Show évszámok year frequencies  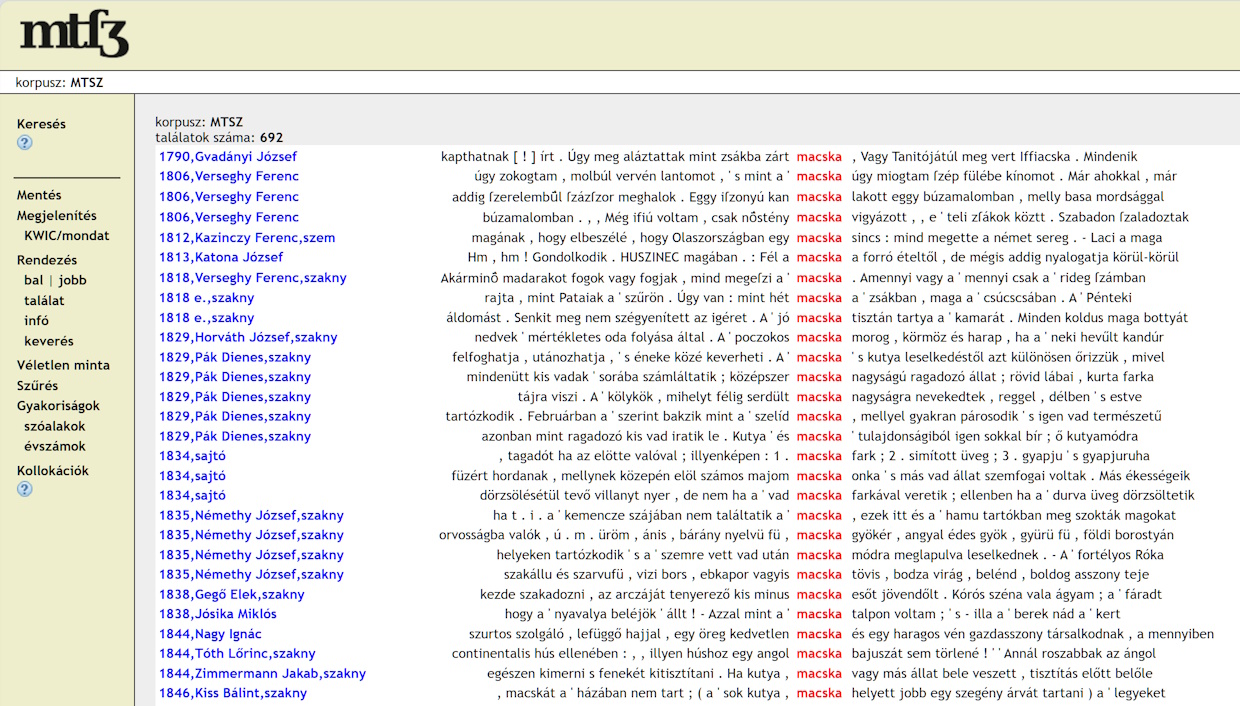[55, 446]
